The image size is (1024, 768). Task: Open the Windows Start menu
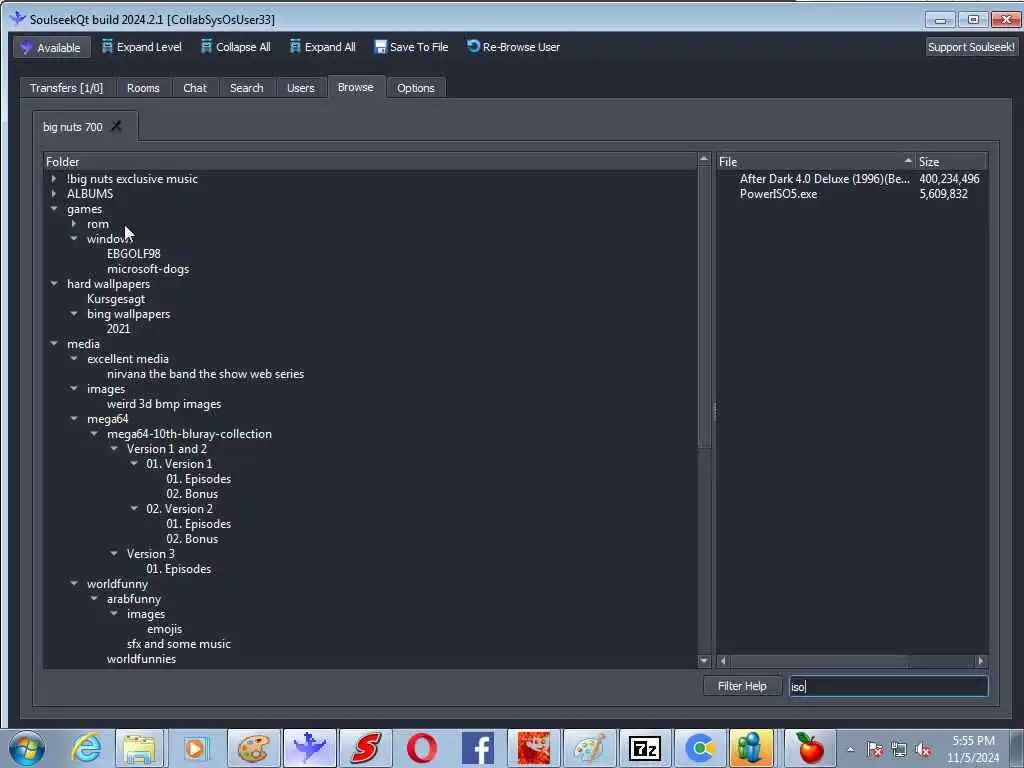pos(27,748)
